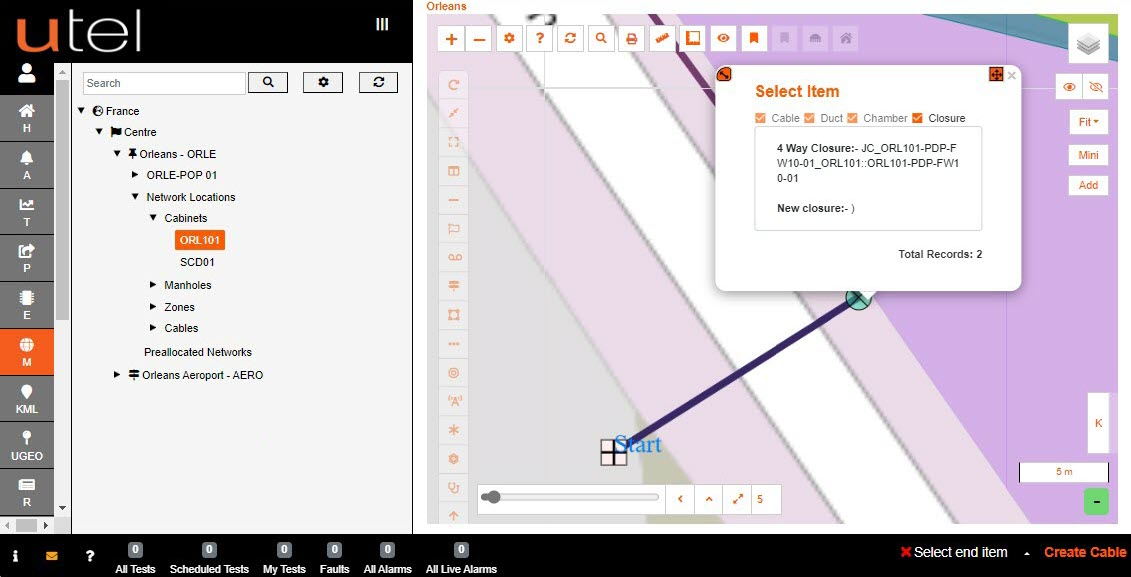Viewport: 1131px width, 577px height.
Task: Click the green minus collapse button
Action: [1096, 501]
